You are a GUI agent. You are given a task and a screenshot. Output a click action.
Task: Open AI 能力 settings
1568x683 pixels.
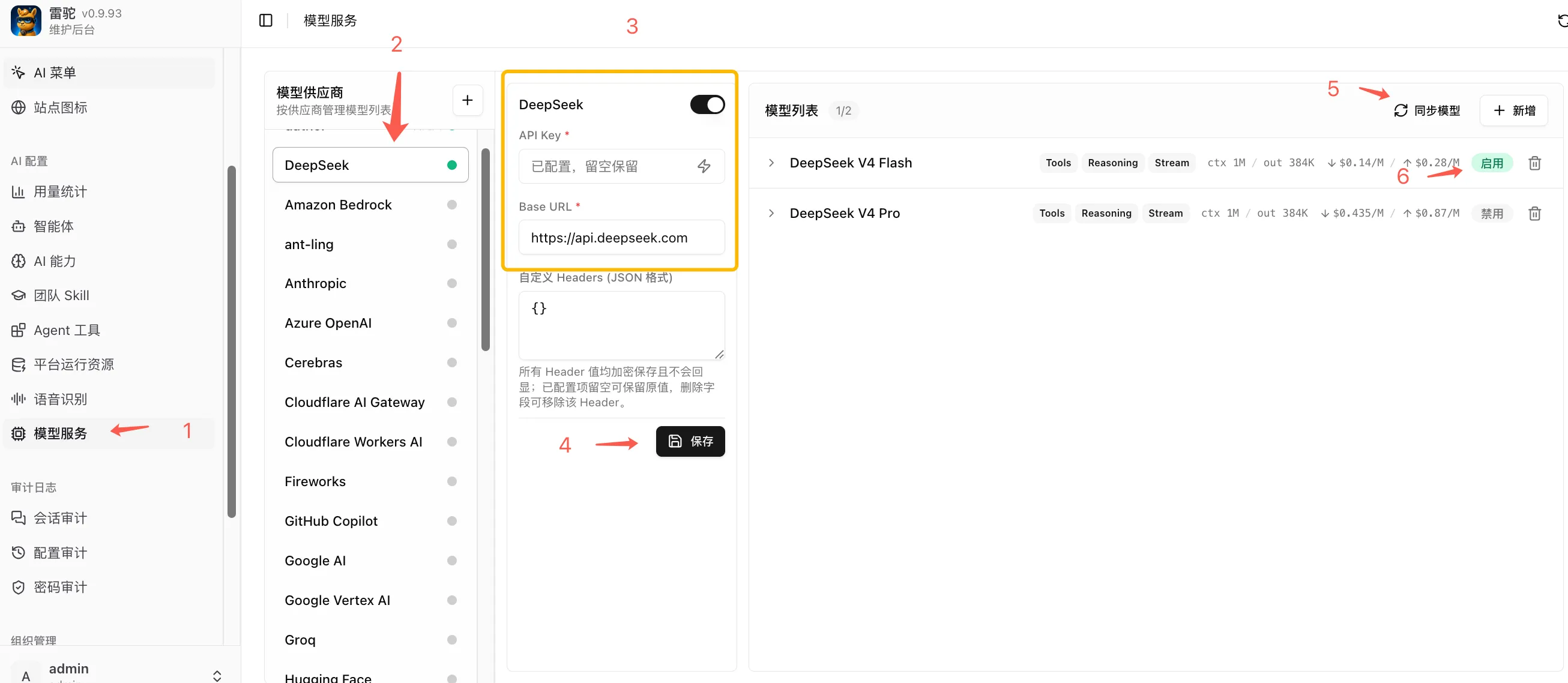(x=110, y=261)
